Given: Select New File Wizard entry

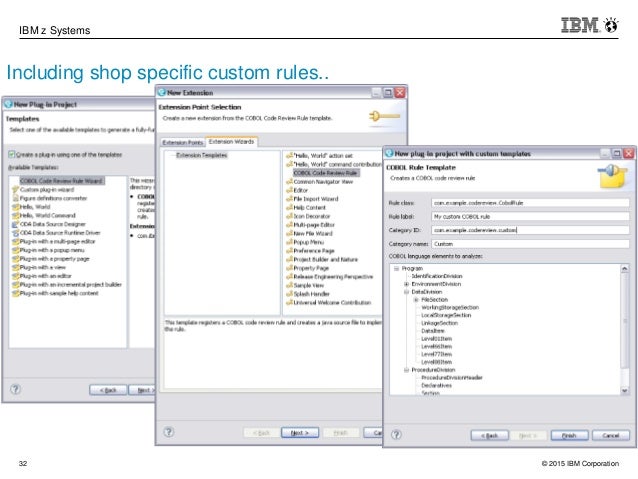Looking at the screenshot, I should tap(313, 234).
